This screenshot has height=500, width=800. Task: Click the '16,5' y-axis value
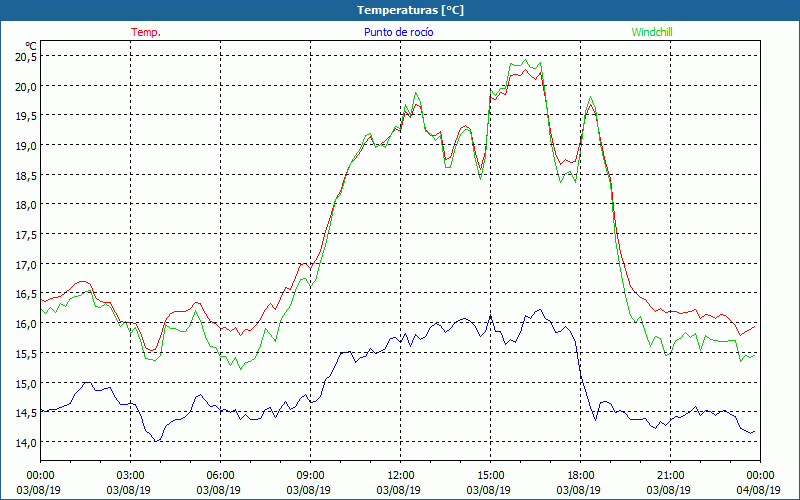coord(26,294)
